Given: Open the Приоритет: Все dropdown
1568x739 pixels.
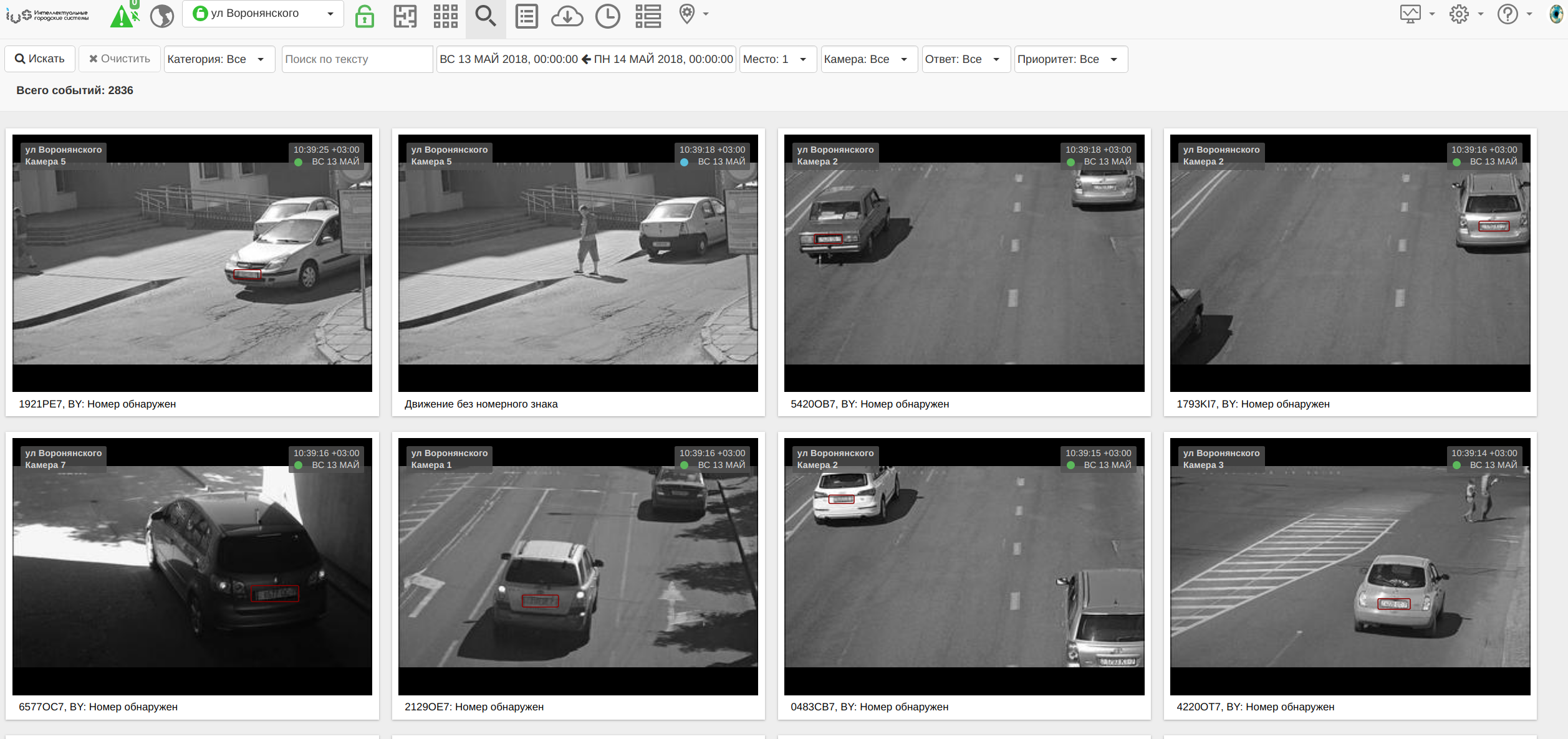Looking at the screenshot, I should (x=1070, y=59).
